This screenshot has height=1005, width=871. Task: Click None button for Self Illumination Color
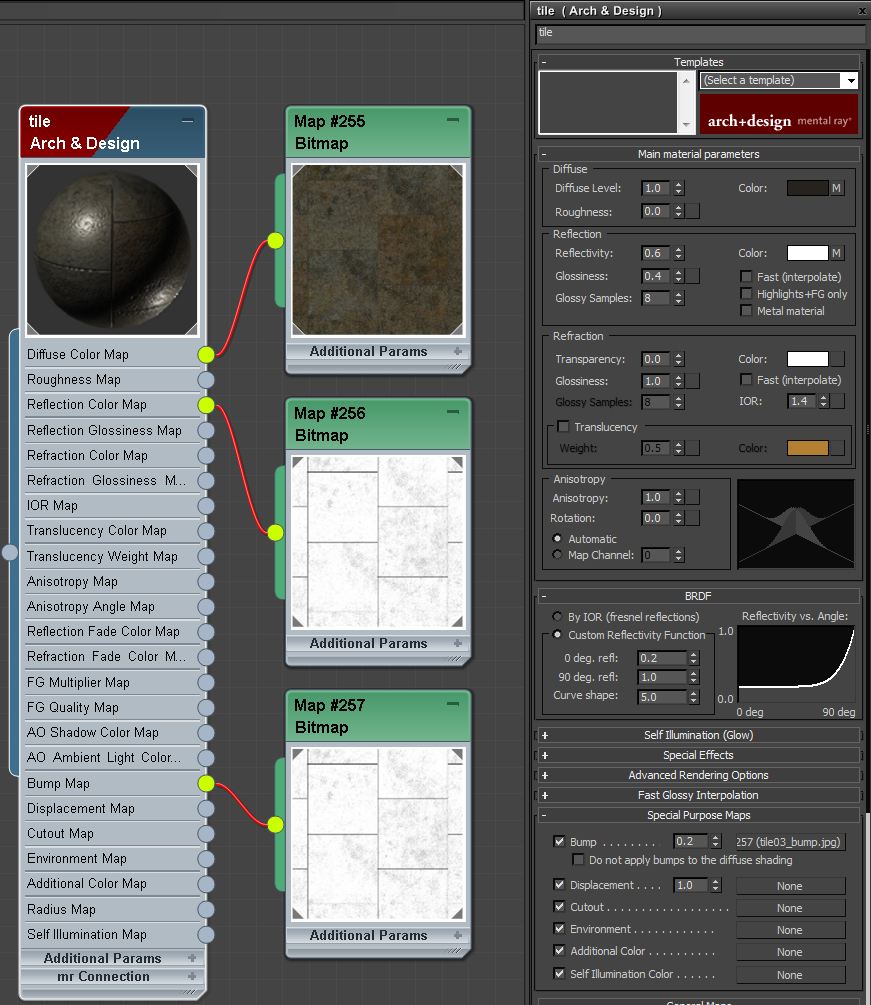tap(790, 975)
